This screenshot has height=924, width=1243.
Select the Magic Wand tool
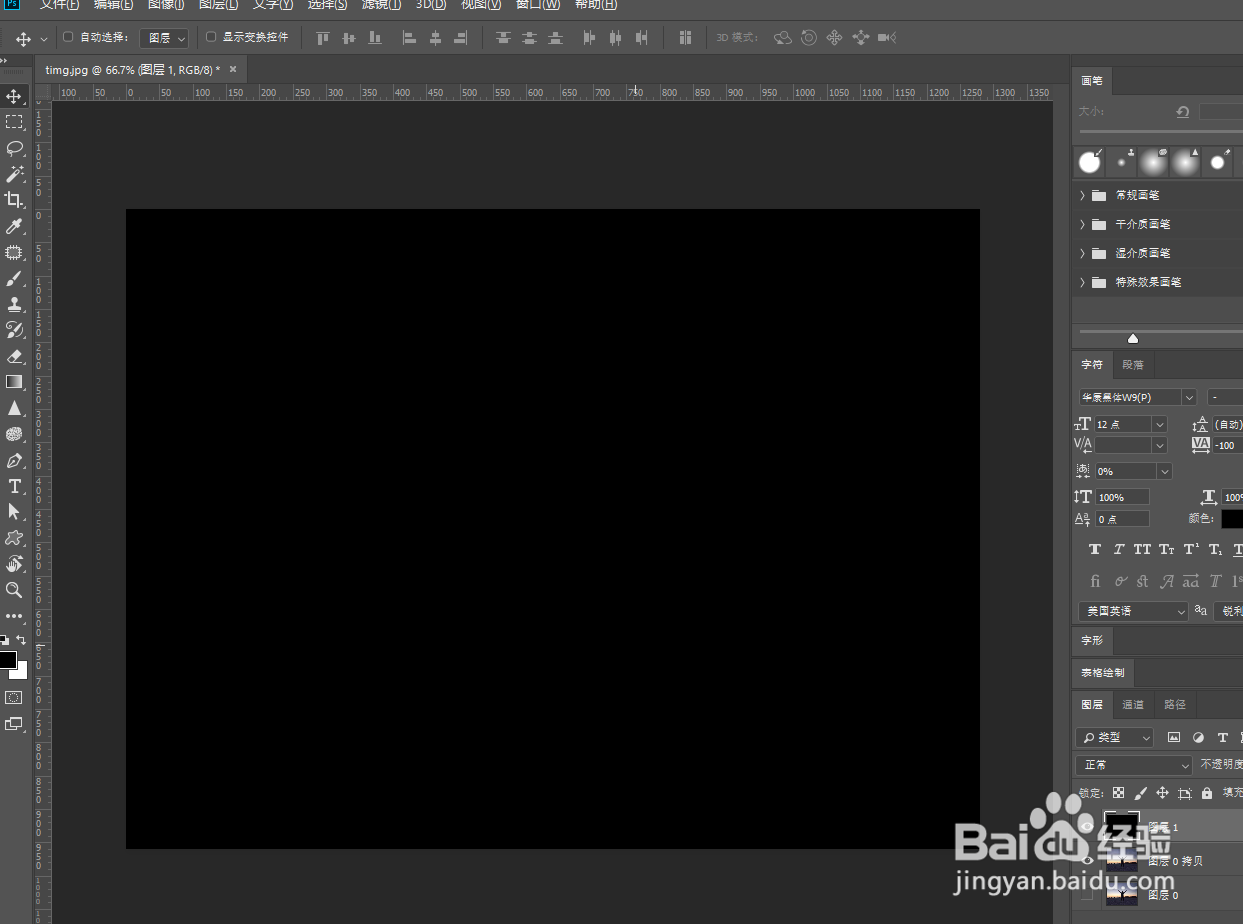(14, 174)
